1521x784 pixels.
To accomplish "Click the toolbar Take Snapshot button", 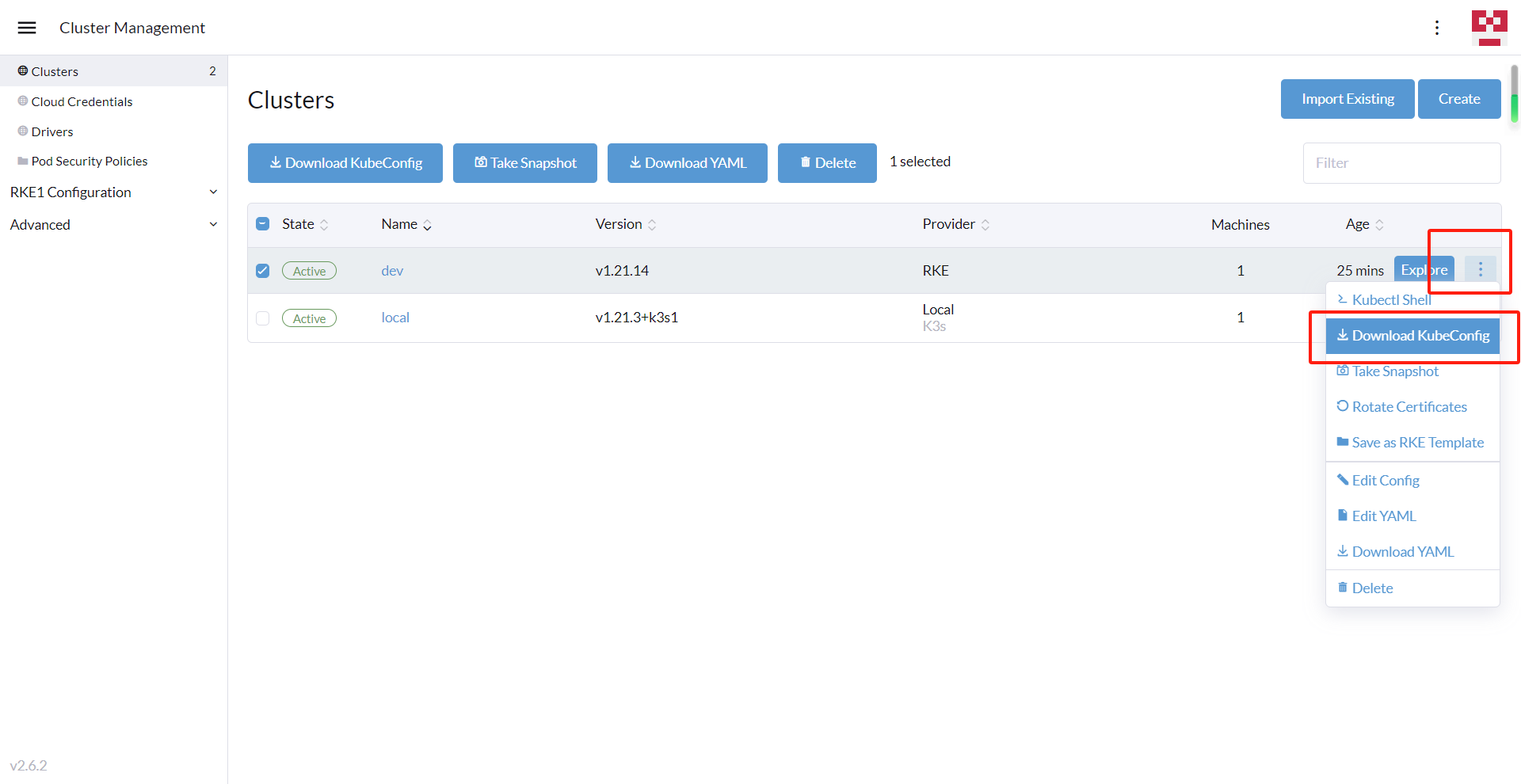I will click(x=525, y=163).
